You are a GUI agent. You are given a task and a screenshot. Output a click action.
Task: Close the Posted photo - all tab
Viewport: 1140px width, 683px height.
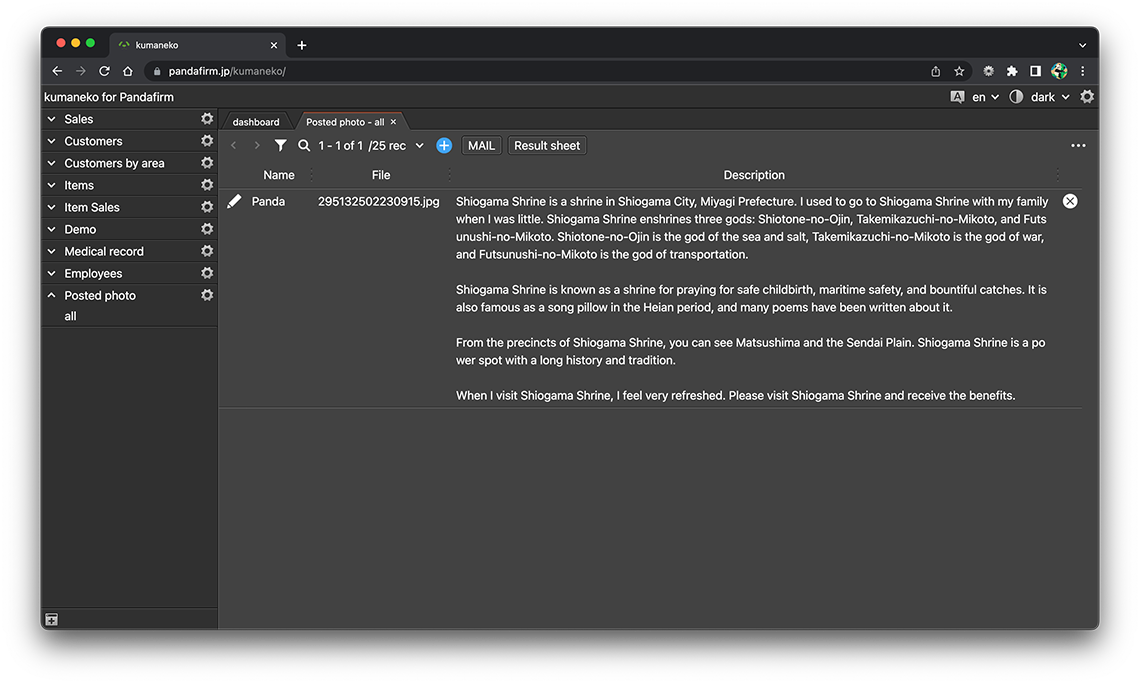(x=393, y=122)
